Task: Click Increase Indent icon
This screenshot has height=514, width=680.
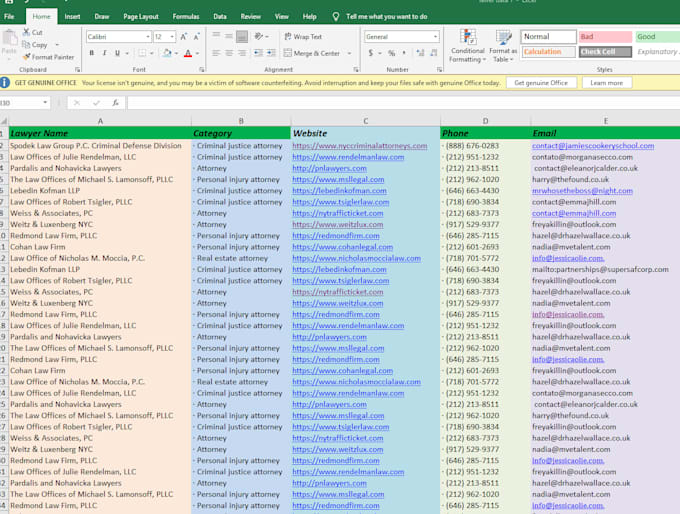Action: (x=271, y=53)
